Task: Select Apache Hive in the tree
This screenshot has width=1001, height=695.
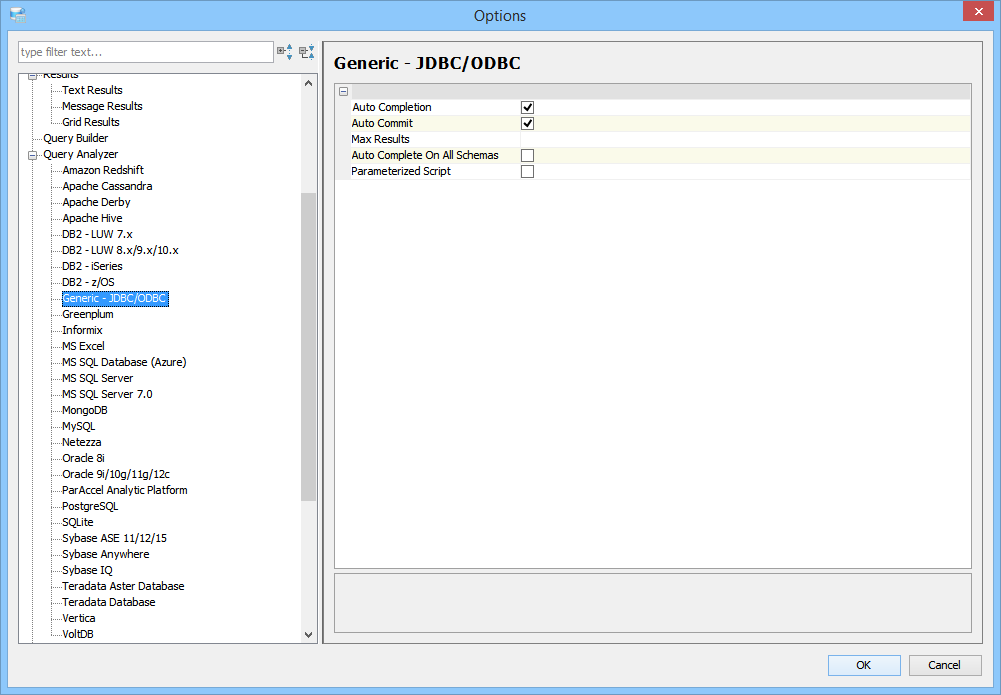Action: 92,218
